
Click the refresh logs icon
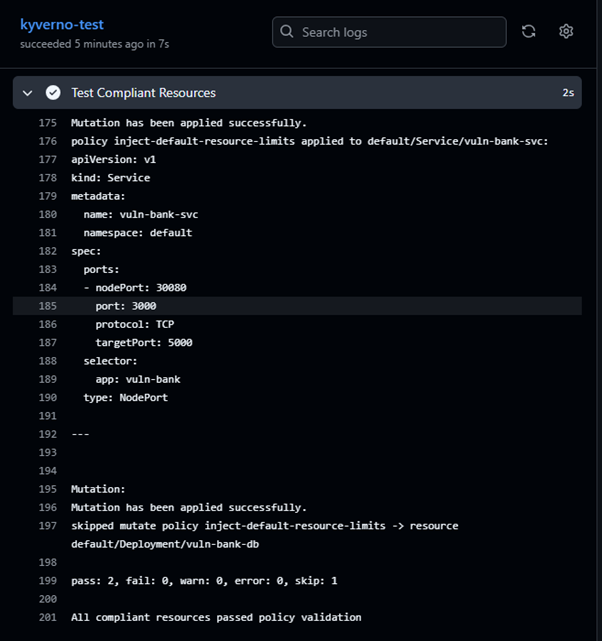tap(529, 32)
